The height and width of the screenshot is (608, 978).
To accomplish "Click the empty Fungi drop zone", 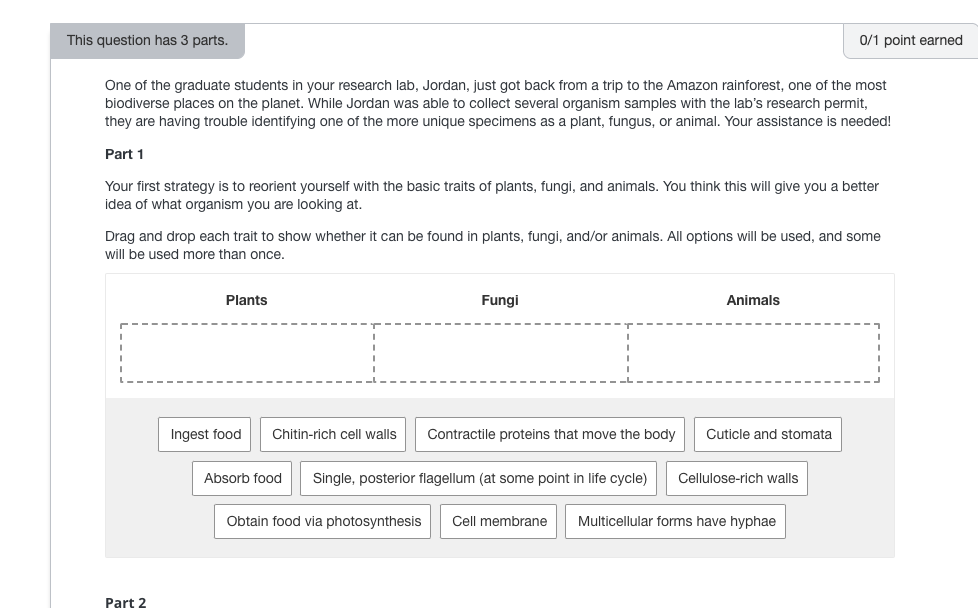I will (x=500, y=352).
